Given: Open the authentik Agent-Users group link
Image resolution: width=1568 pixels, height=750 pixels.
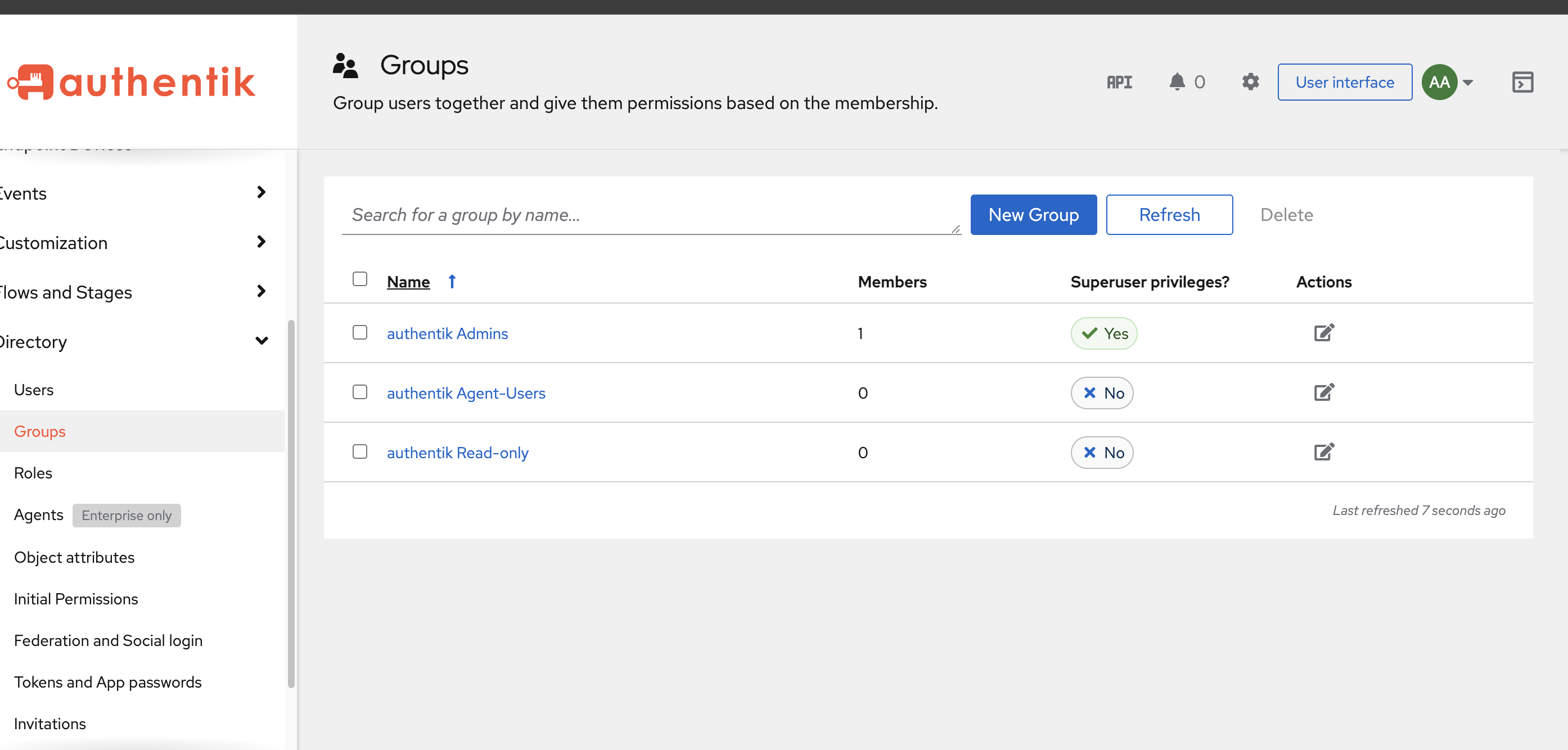Looking at the screenshot, I should (466, 393).
